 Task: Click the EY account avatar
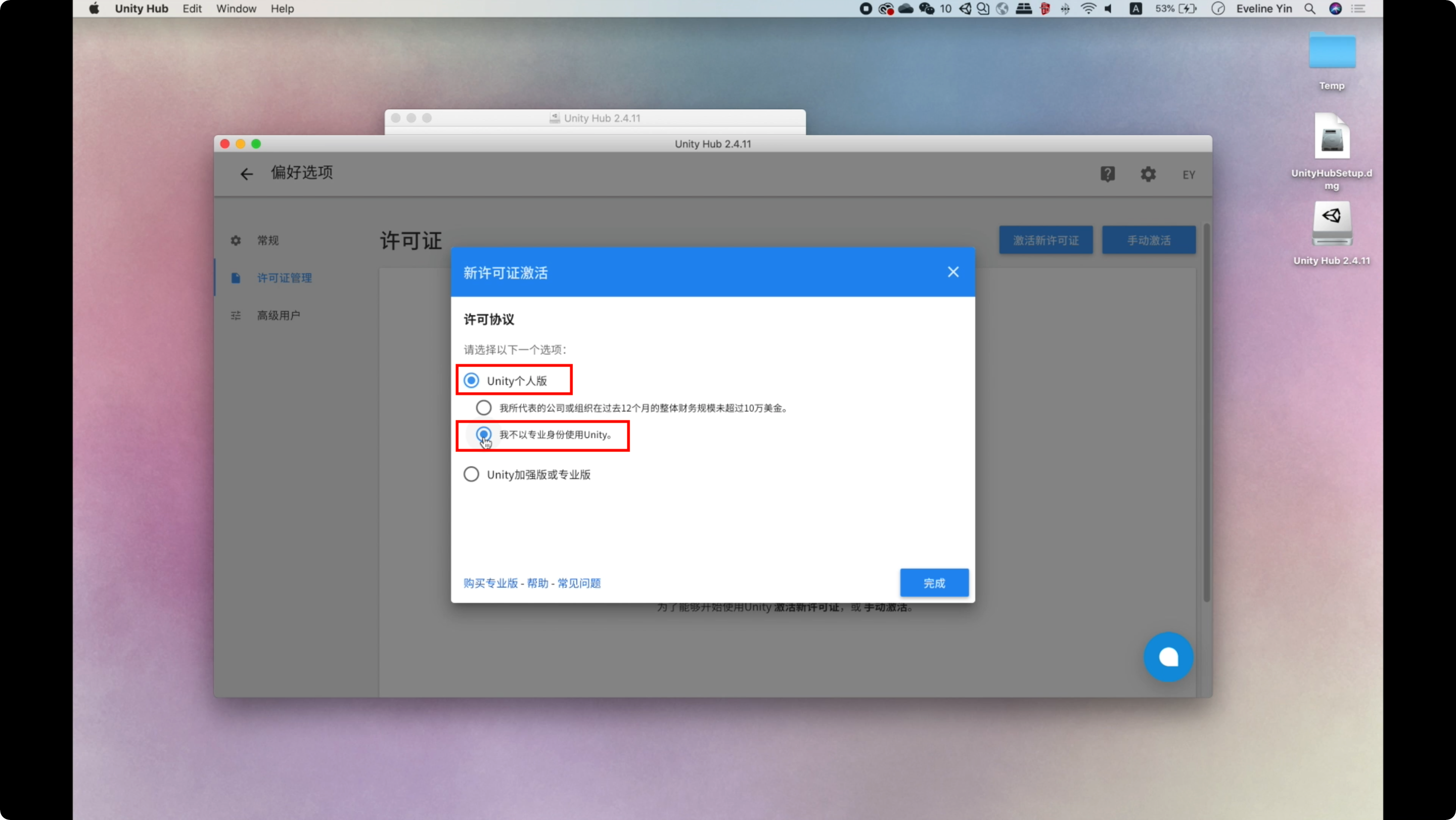(1188, 174)
